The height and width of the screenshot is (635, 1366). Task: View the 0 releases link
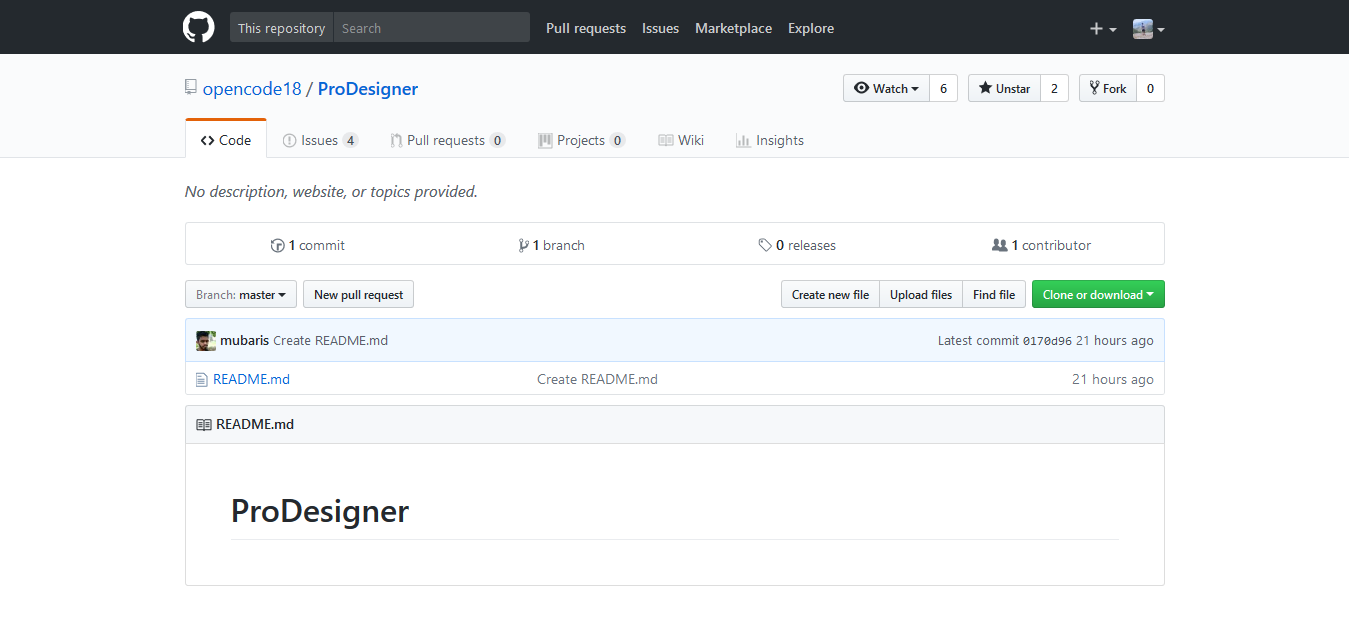click(797, 245)
